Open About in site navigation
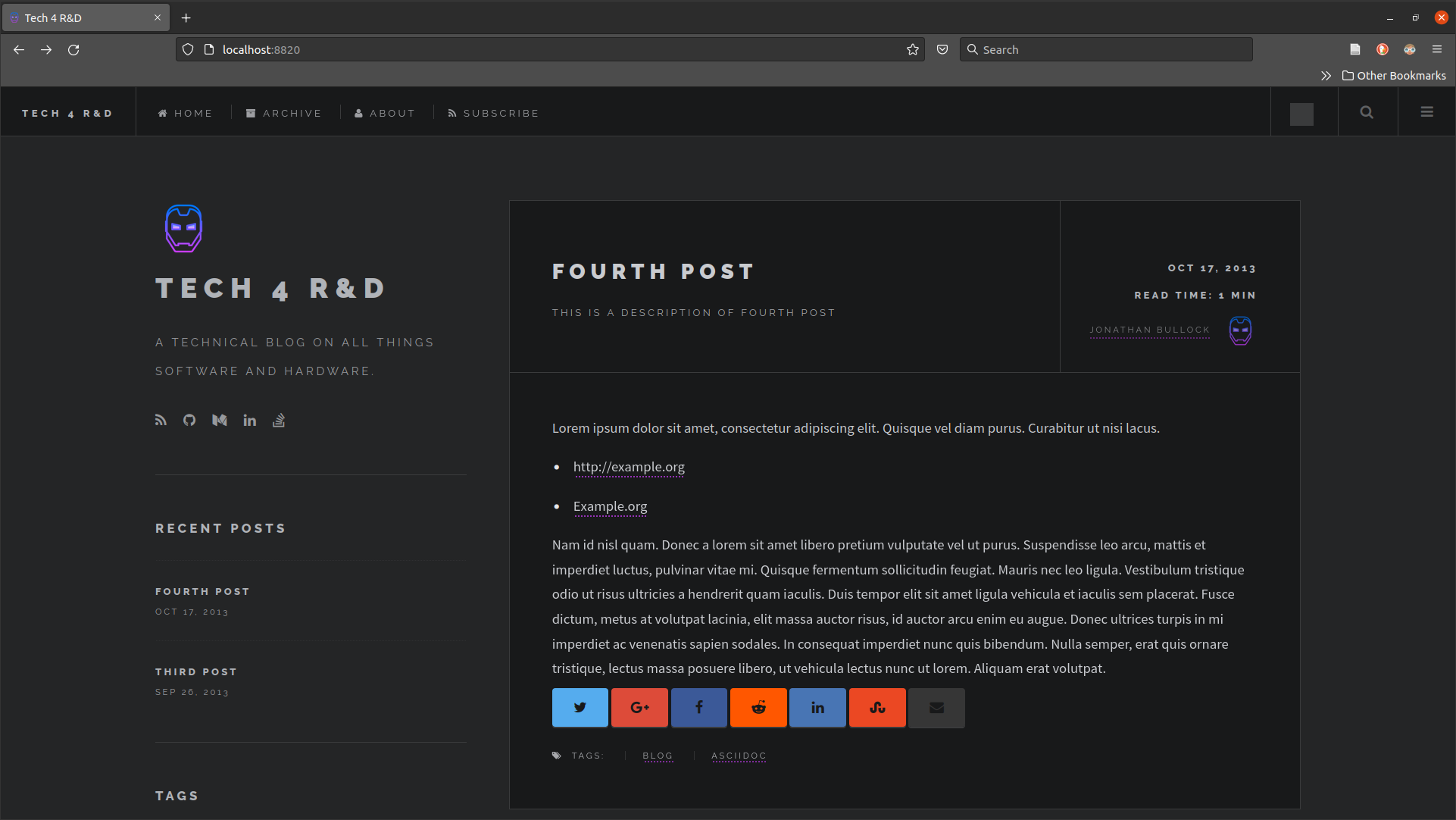 (385, 113)
